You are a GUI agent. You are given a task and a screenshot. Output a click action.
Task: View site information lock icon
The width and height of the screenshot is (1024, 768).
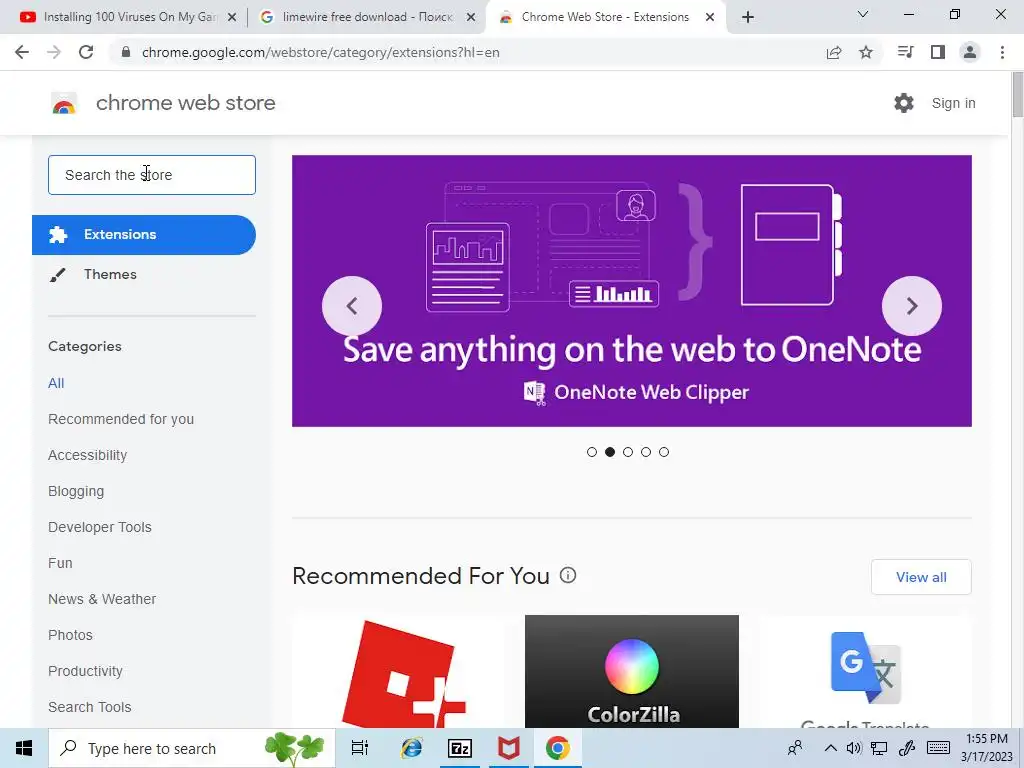point(126,52)
